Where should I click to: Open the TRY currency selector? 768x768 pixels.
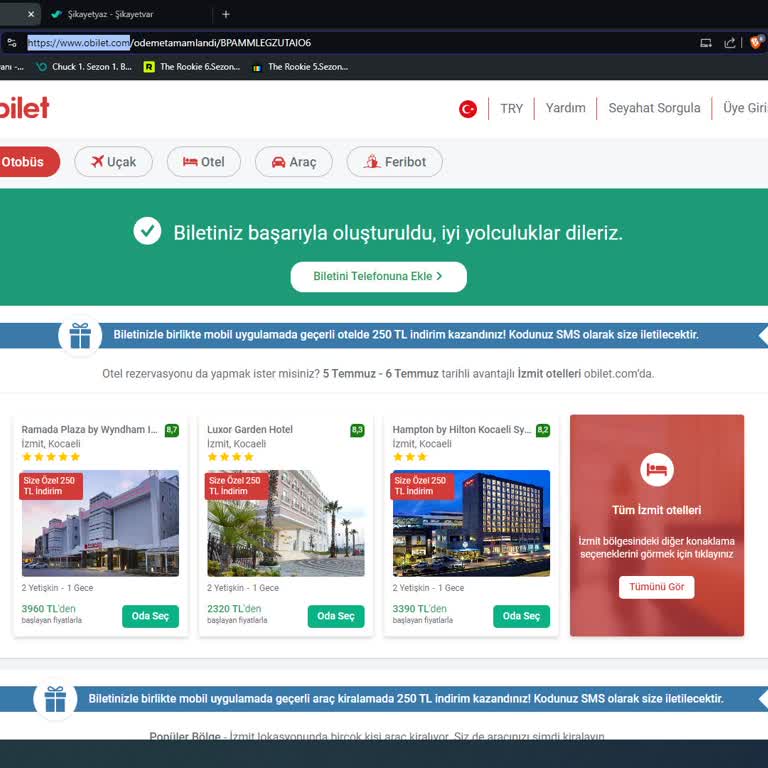pos(511,108)
